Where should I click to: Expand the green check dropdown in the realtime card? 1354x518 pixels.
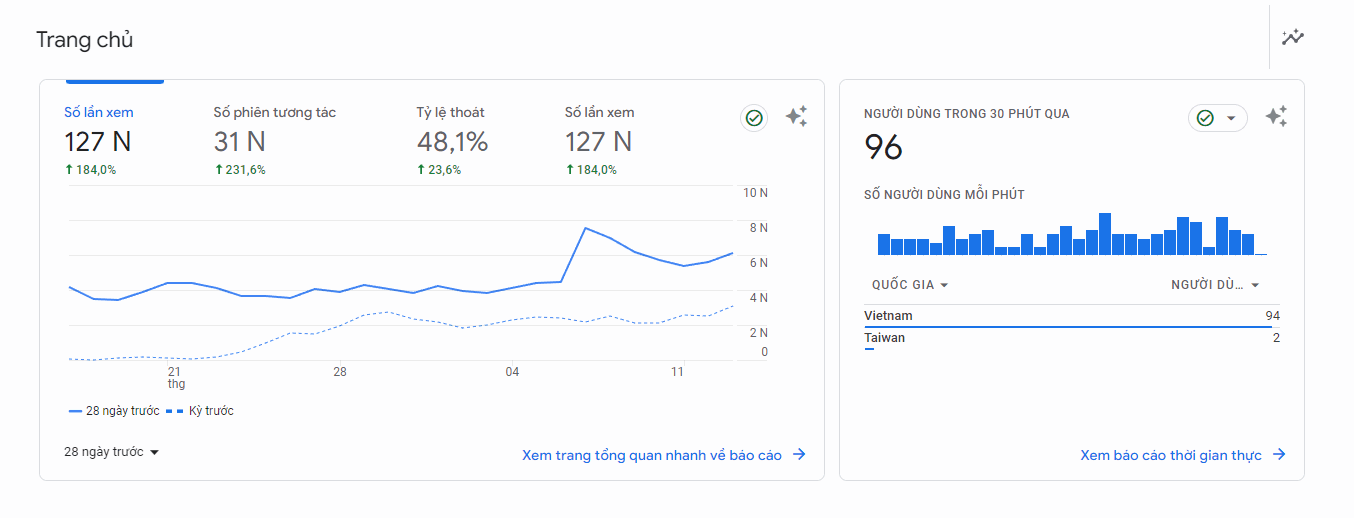[x=1217, y=118]
